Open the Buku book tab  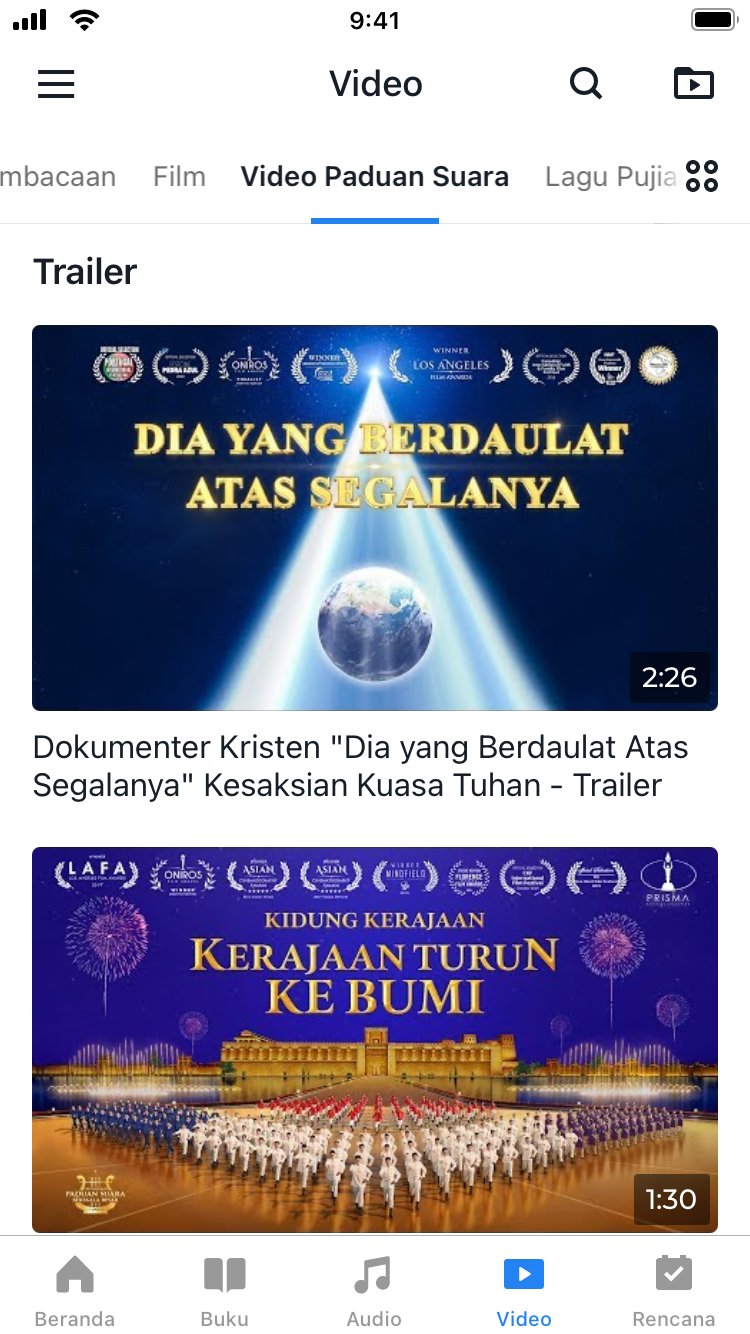point(224,1291)
